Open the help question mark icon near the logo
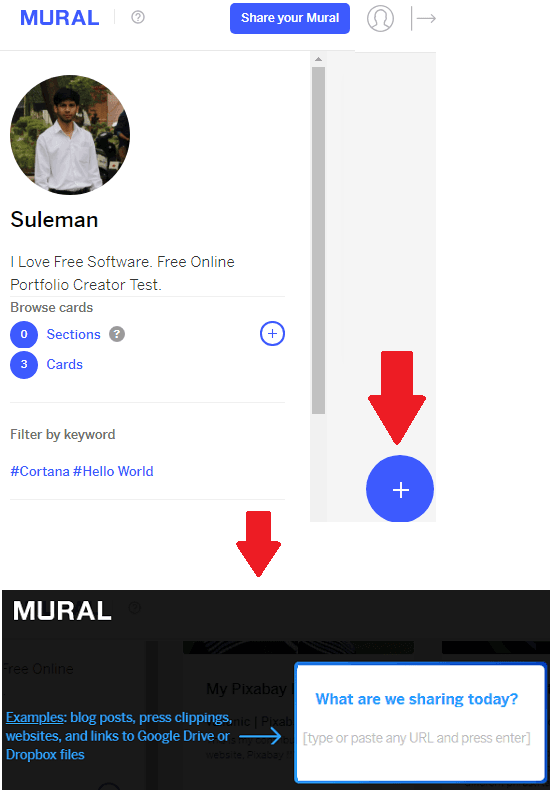Image resolution: width=550 pixels, height=792 pixels. coord(138,17)
